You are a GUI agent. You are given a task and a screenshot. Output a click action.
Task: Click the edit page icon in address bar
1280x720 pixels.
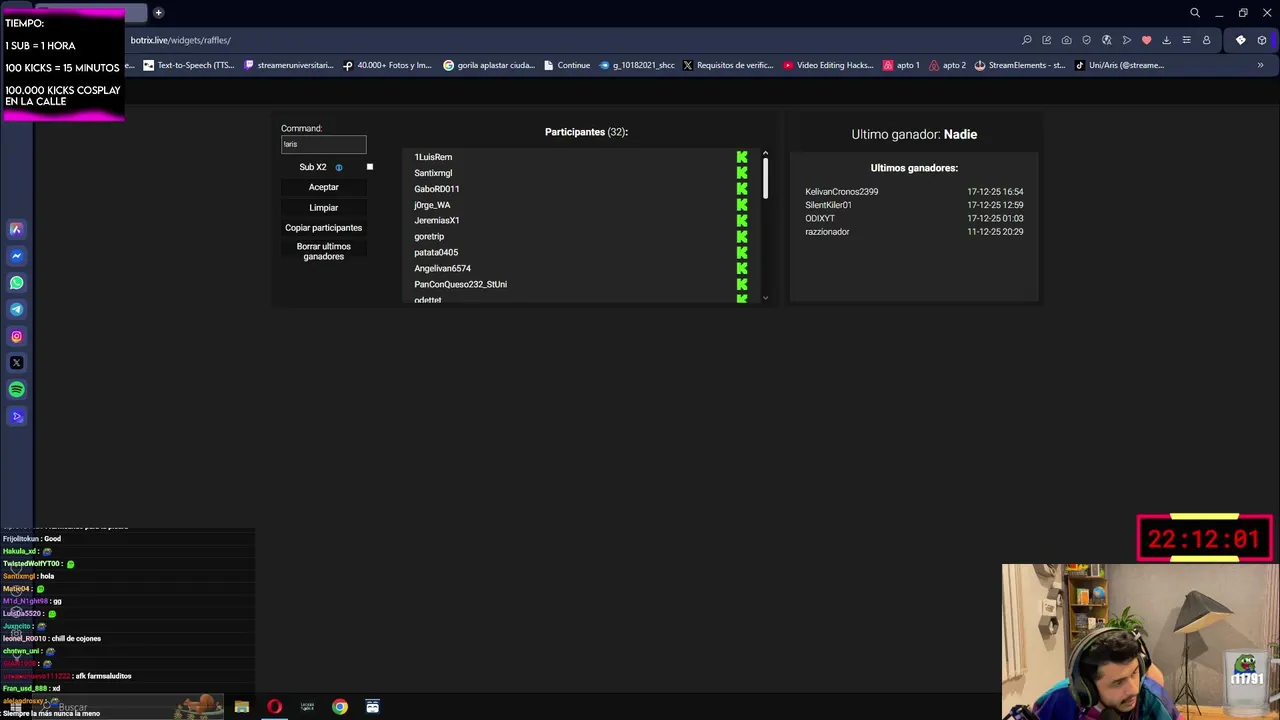point(1047,40)
